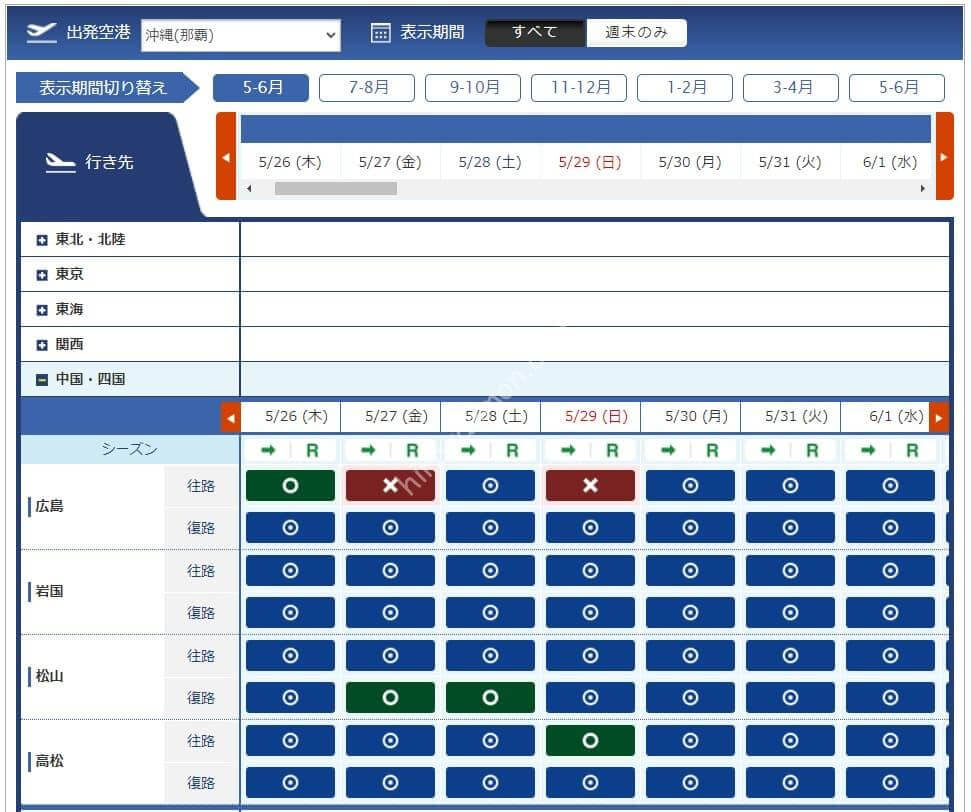Image resolution: width=971 pixels, height=812 pixels.
Task: Select 広島 復路 on 5/31
Action: click(x=790, y=528)
